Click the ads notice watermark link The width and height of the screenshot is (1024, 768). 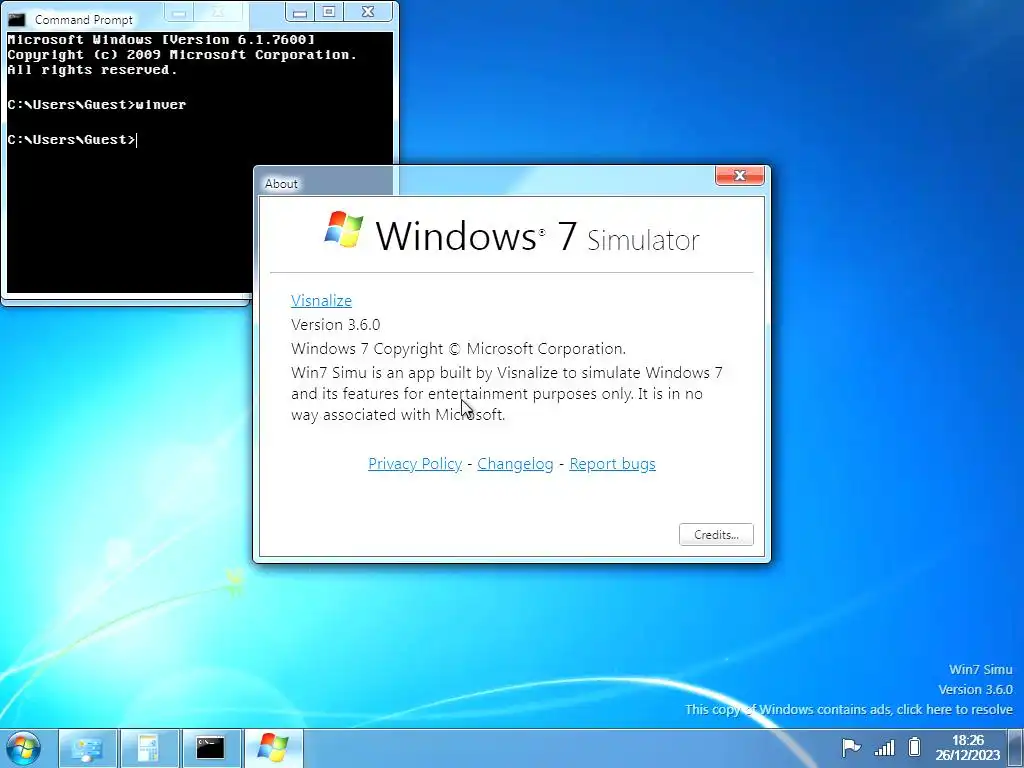point(849,709)
